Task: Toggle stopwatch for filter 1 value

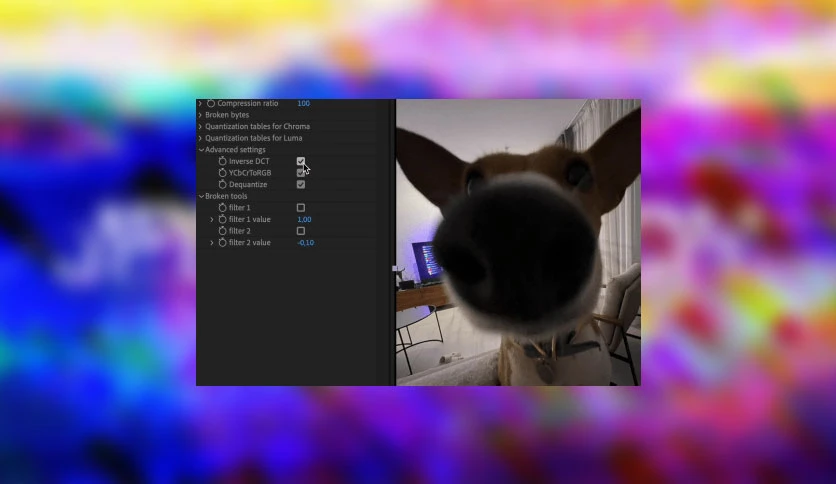Action: 223,219
